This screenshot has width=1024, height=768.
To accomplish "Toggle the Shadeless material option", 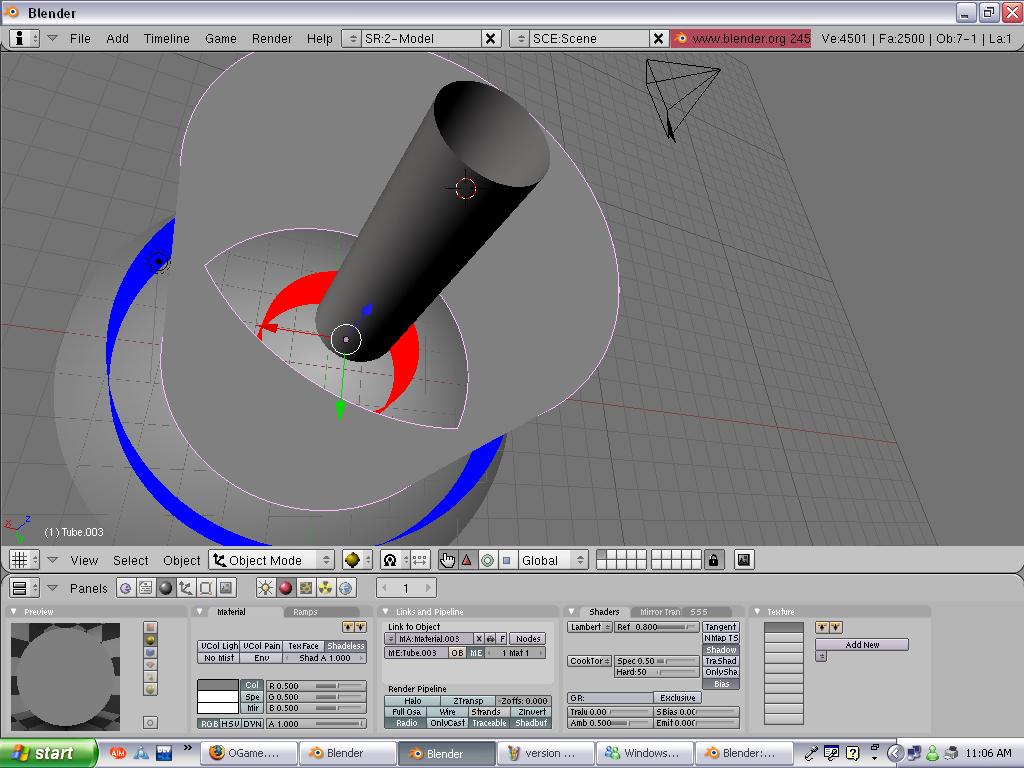I will coord(346,646).
